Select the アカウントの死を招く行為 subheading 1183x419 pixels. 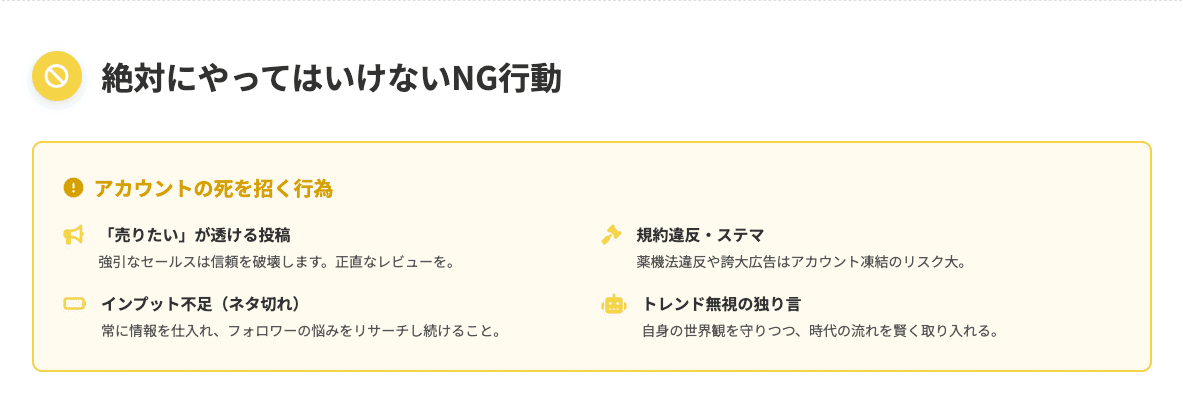tap(213, 188)
